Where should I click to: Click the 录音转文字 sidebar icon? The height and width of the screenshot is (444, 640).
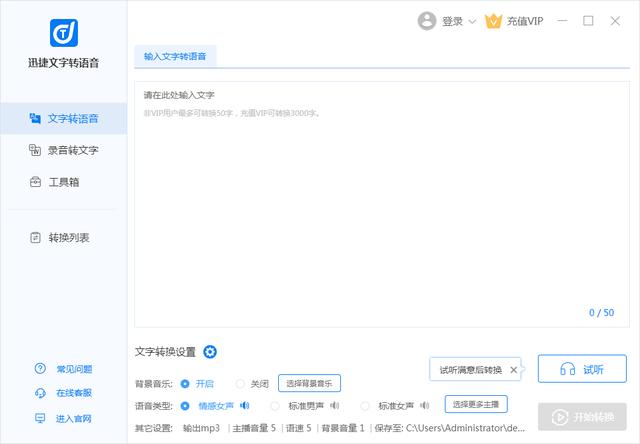35,150
